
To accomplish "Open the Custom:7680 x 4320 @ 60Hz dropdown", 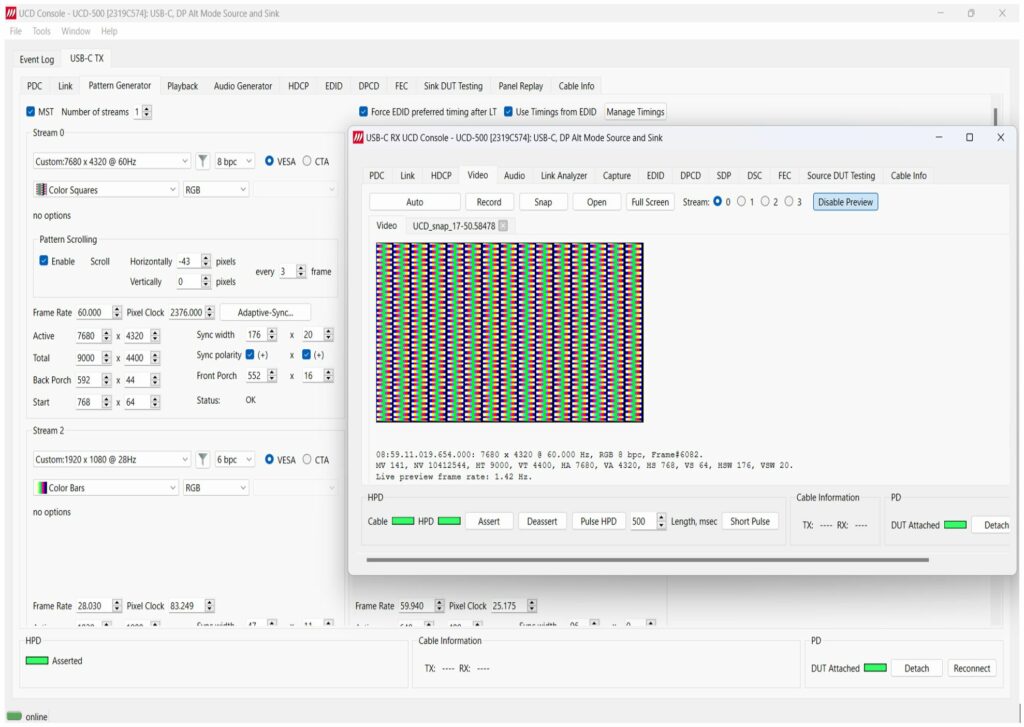I will [110, 161].
